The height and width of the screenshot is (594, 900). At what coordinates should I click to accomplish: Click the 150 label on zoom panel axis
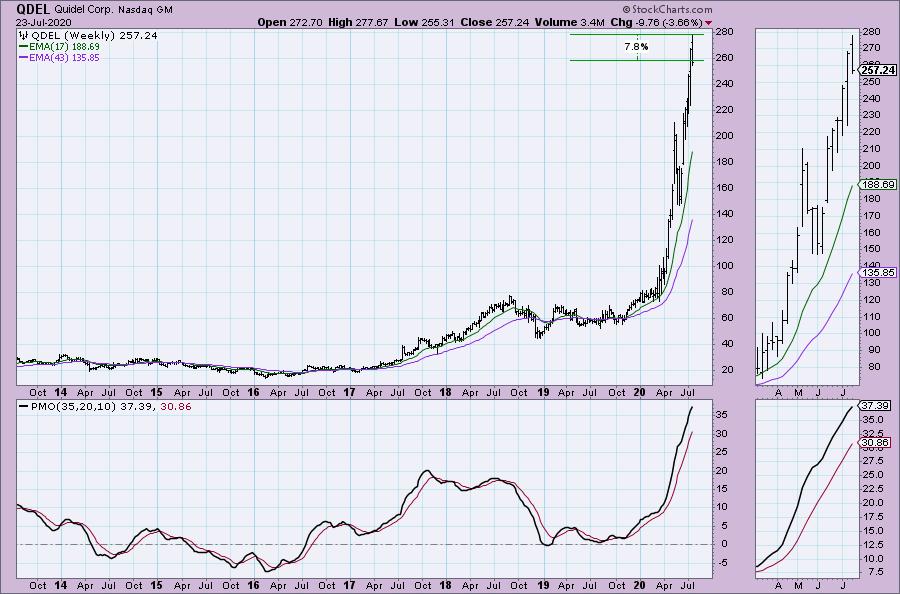tap(871, 249)
